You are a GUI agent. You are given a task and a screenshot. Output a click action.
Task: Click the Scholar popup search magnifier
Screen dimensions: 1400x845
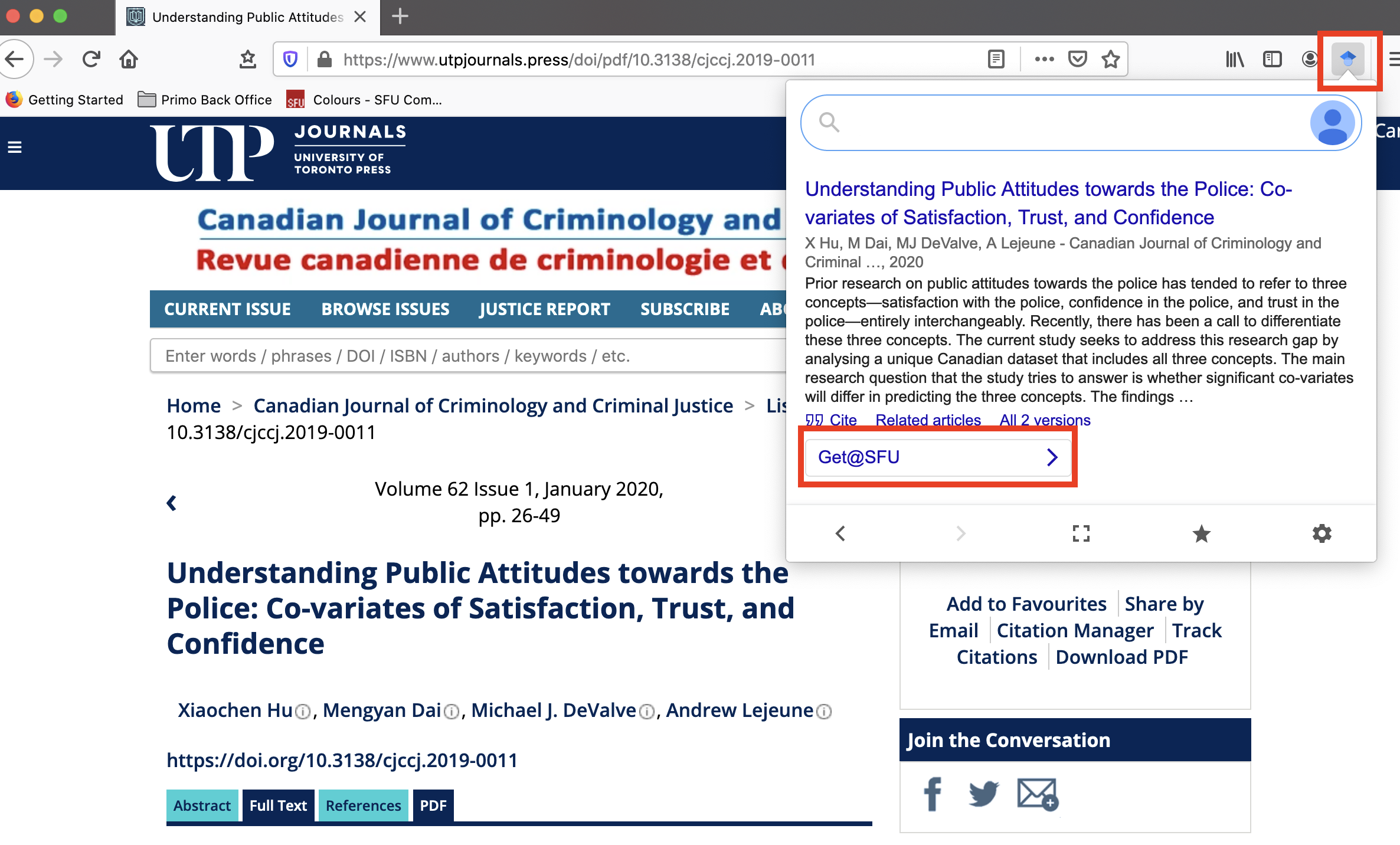(x=829, y=123)
